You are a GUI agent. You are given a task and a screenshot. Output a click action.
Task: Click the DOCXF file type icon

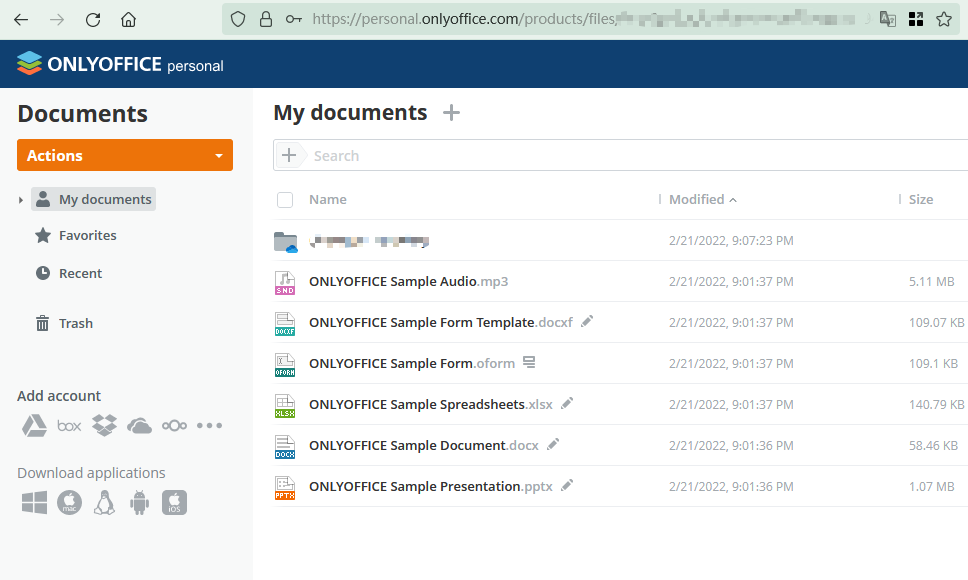(285, 324)
